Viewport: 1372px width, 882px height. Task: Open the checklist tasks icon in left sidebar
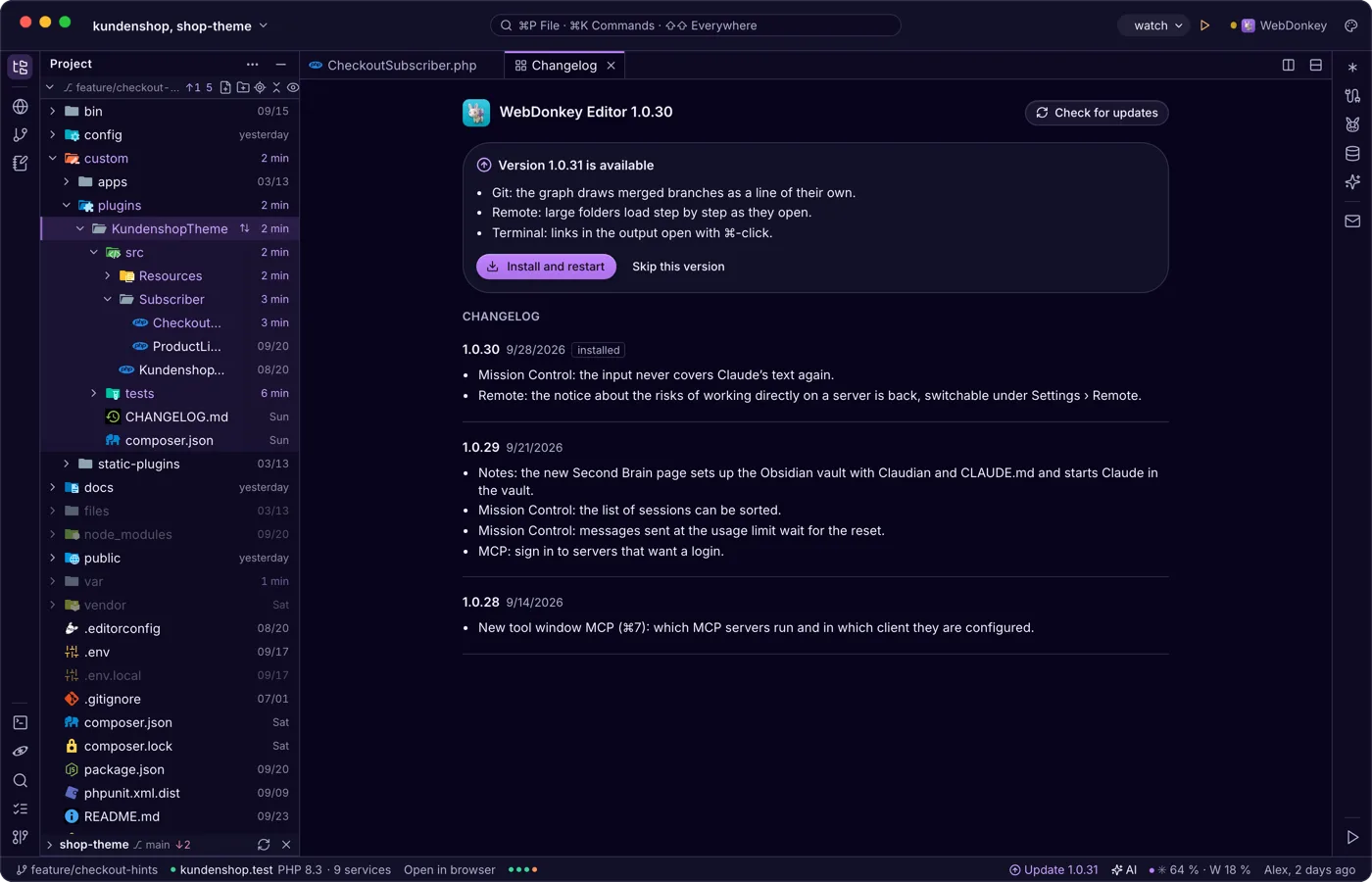[20, 808]
